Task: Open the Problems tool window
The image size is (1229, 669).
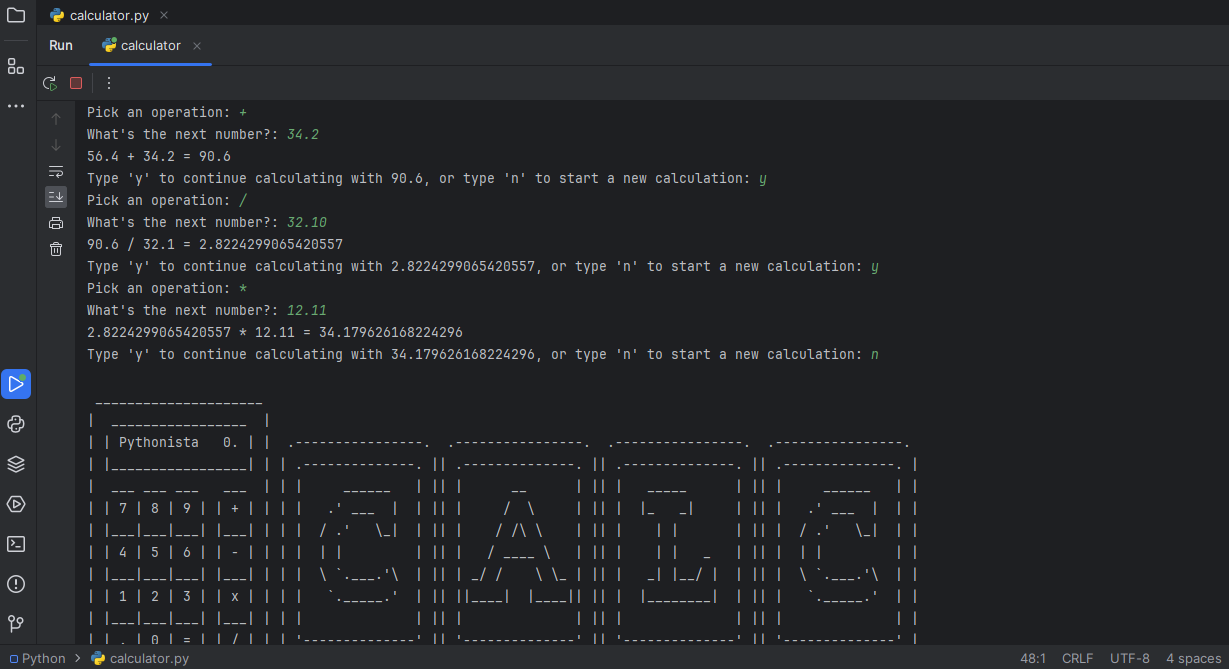Action: 16,584
